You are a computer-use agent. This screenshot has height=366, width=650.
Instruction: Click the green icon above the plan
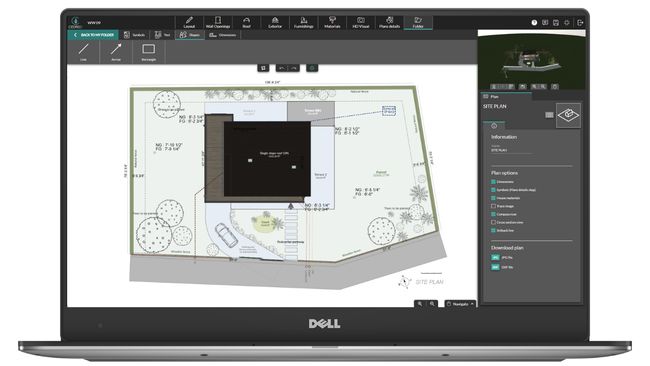tap(312, 68)
